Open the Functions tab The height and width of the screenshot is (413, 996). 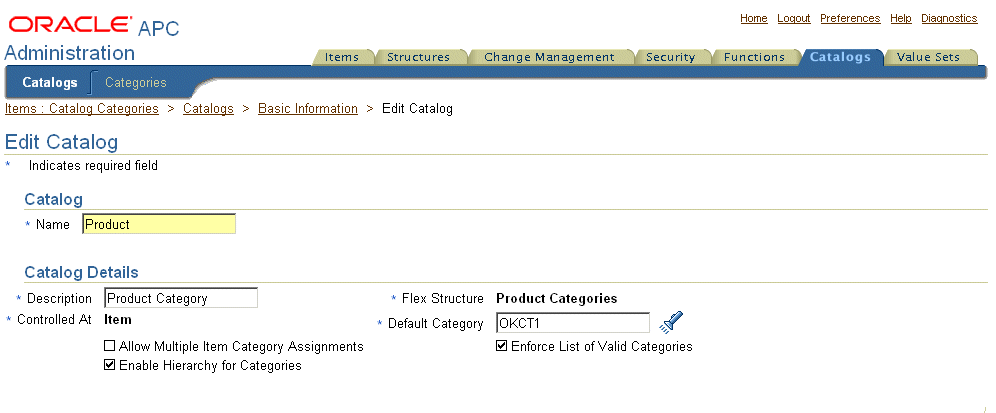754,57
